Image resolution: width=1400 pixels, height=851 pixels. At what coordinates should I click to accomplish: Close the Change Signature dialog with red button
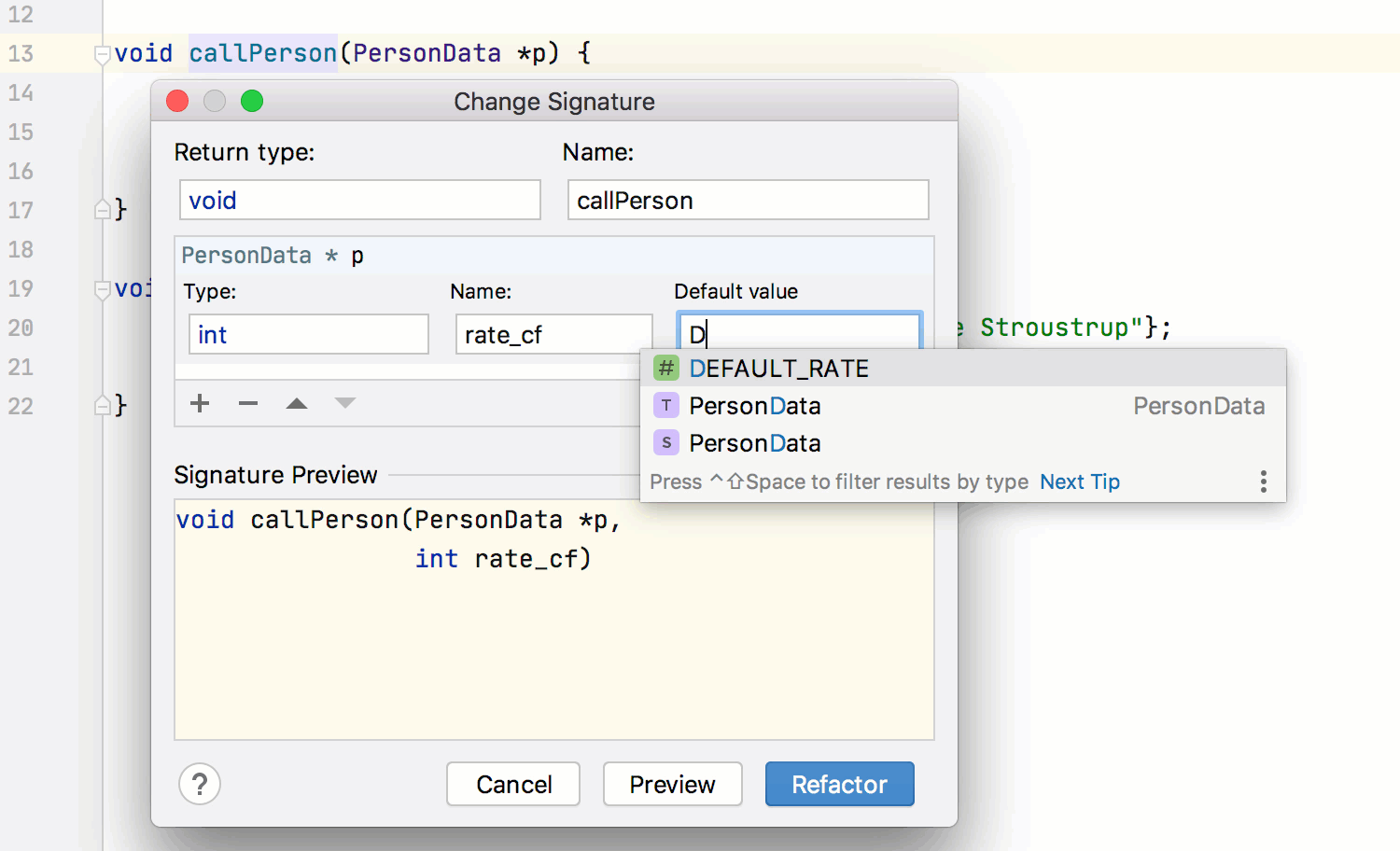coord(177,101)
